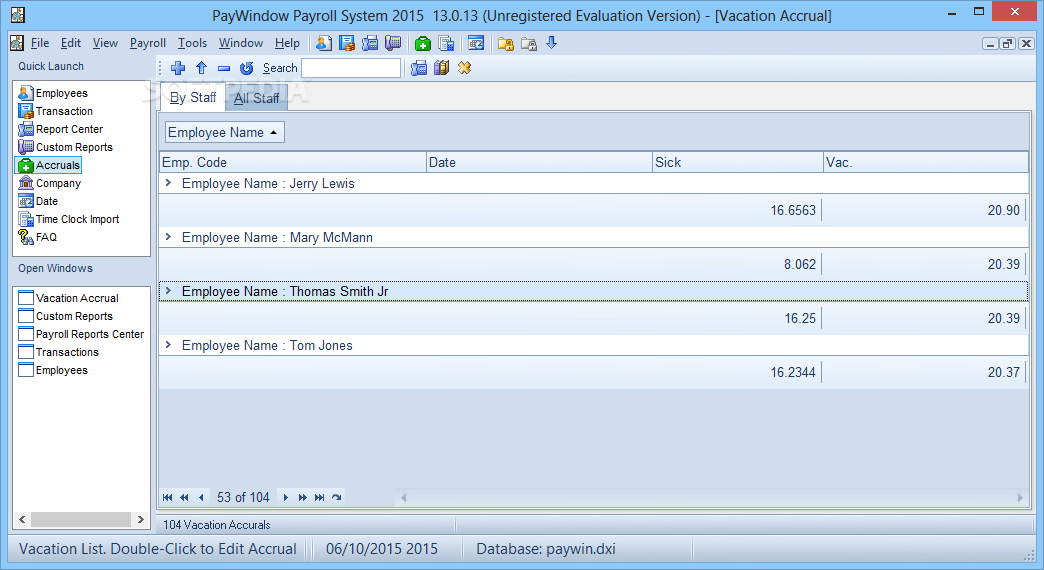Open Date in Quick Launch

click(39, 201)
